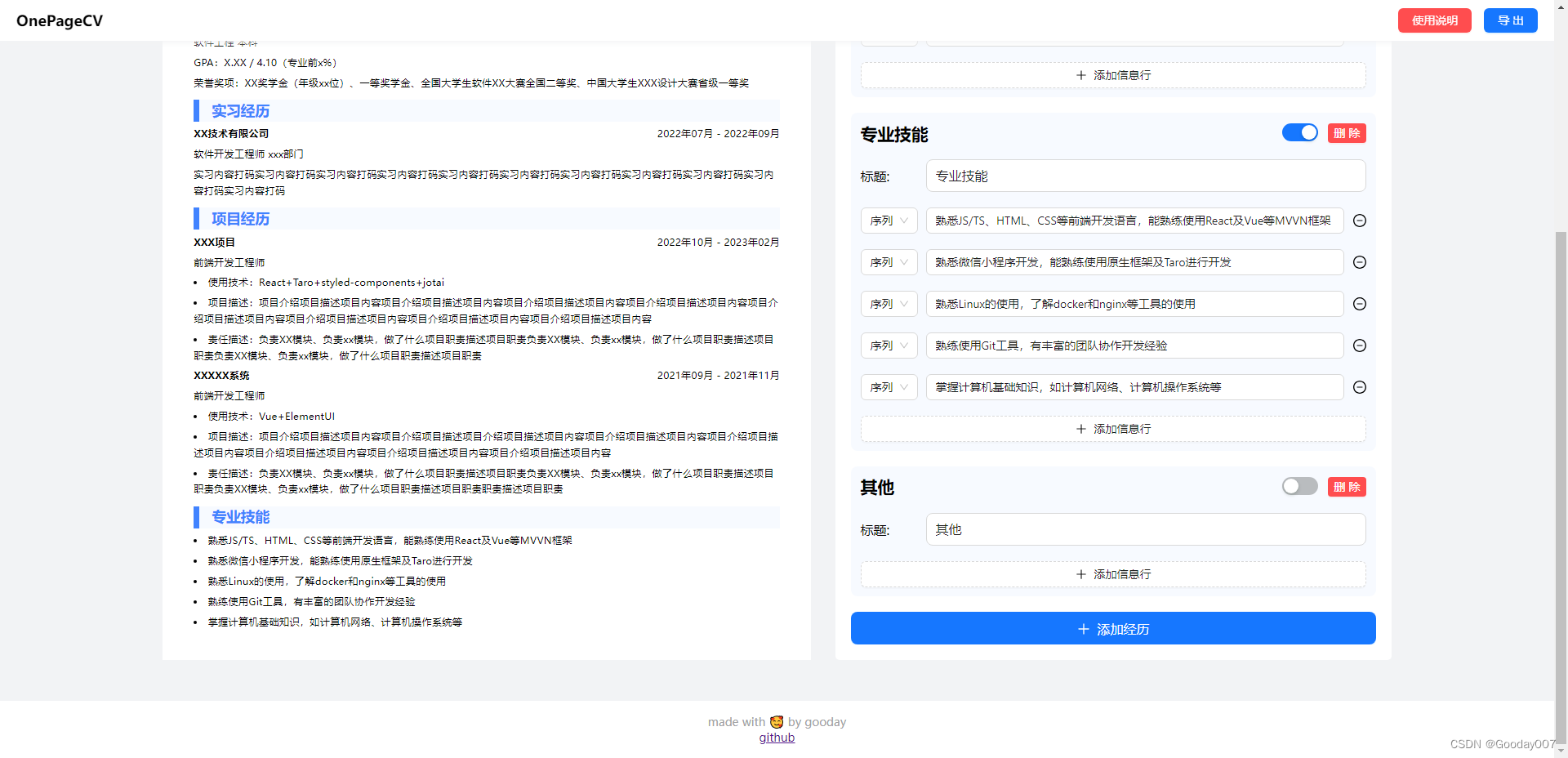Edit the Git tool skill text field
The width and height of the screenshot is (1568, 758).
pyautogui.click(x=1134, y=346)
